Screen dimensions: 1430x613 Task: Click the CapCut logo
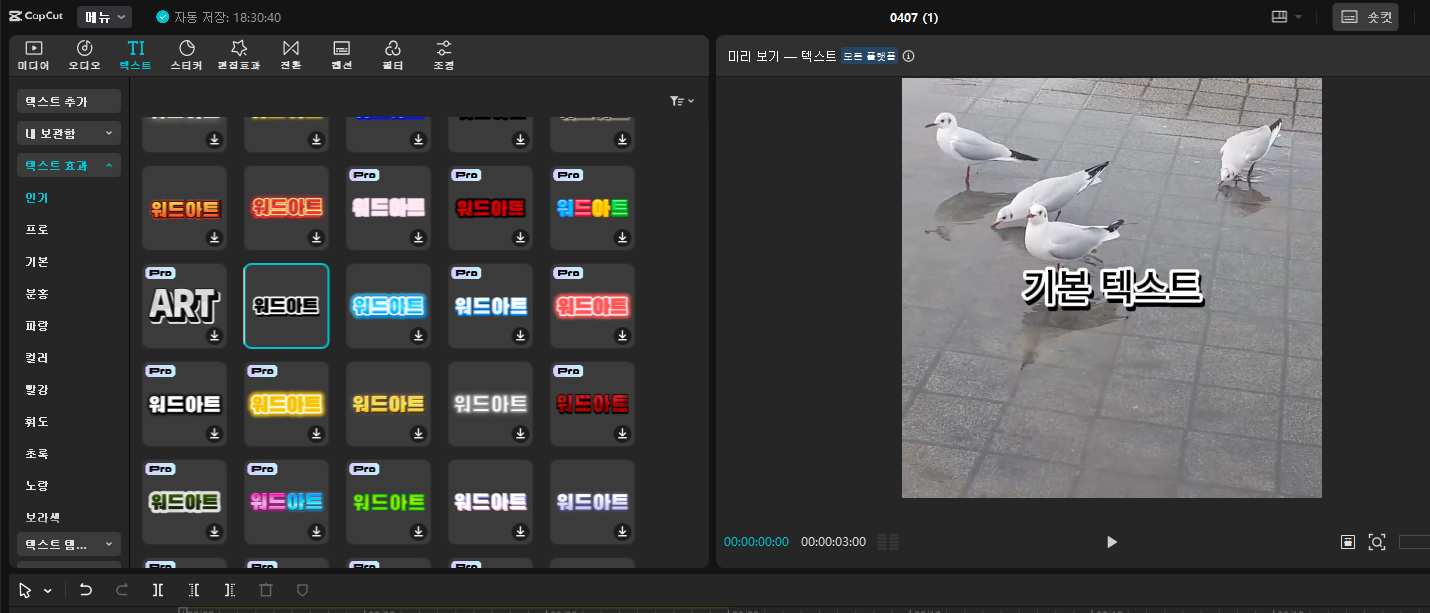[x=36, y=17]
